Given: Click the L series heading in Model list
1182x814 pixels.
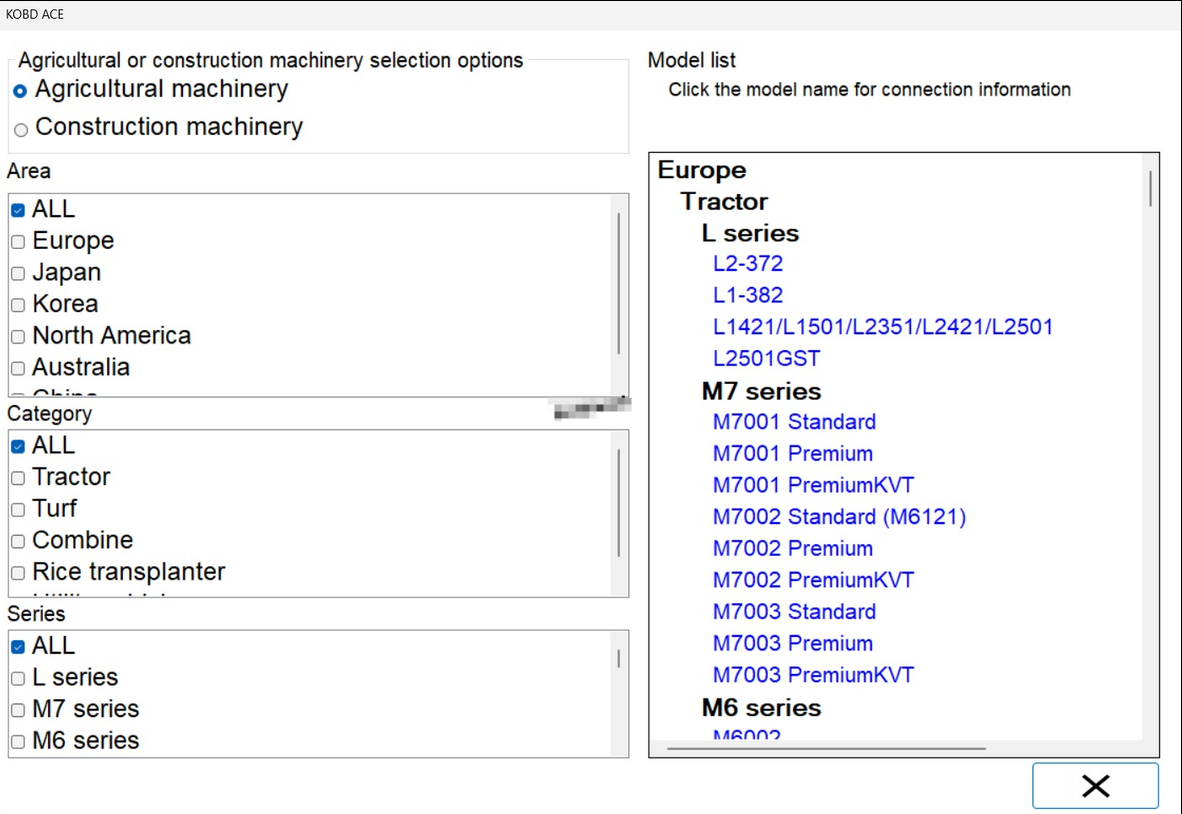Looking at the screenshot, I should [750, 234].
